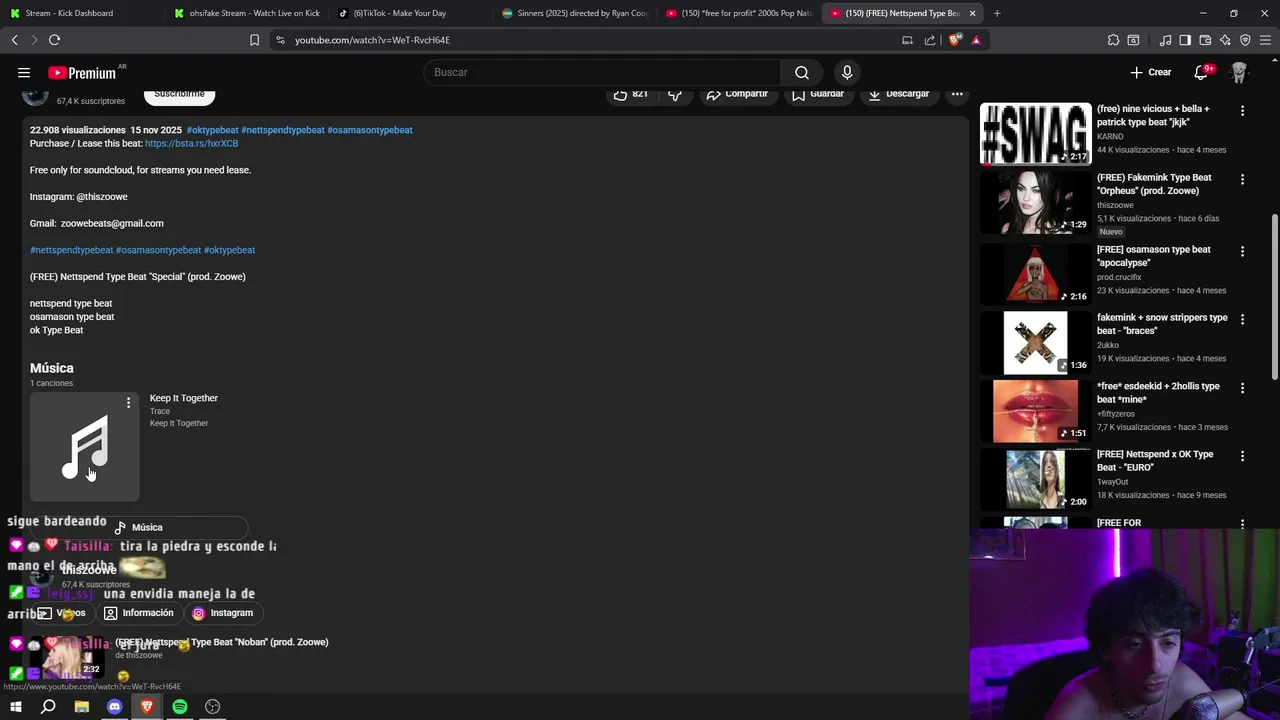Start voice search with the microphone
1280x720 pixels.
point(847,72)
